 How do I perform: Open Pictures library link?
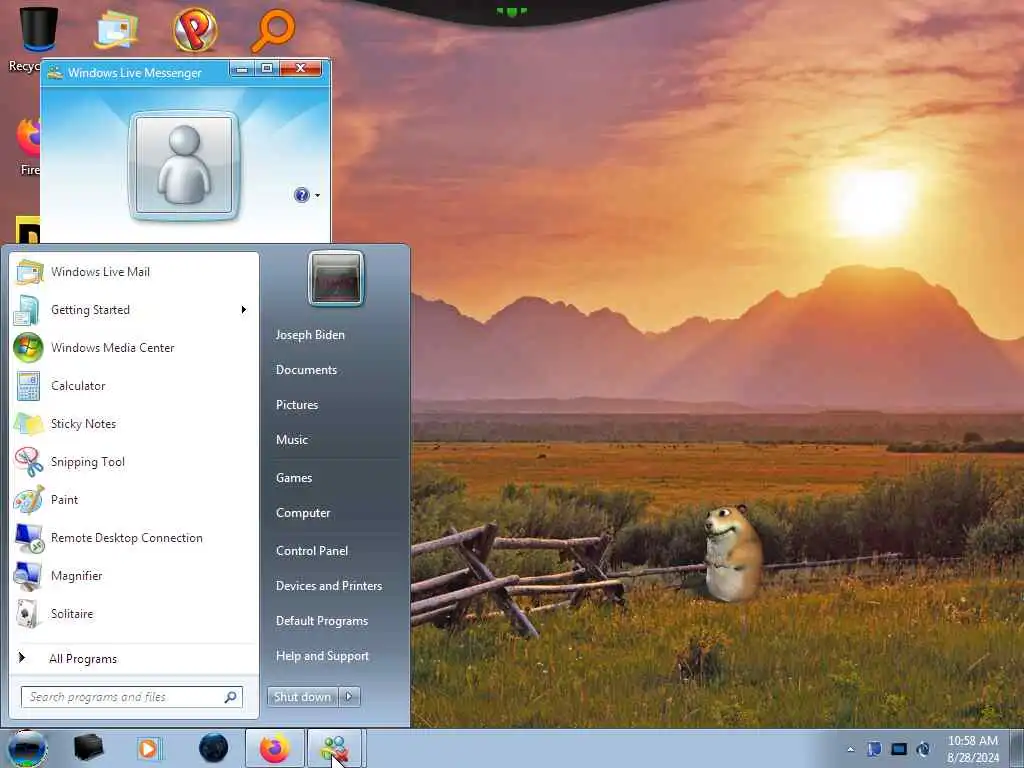tap(297, 405)
